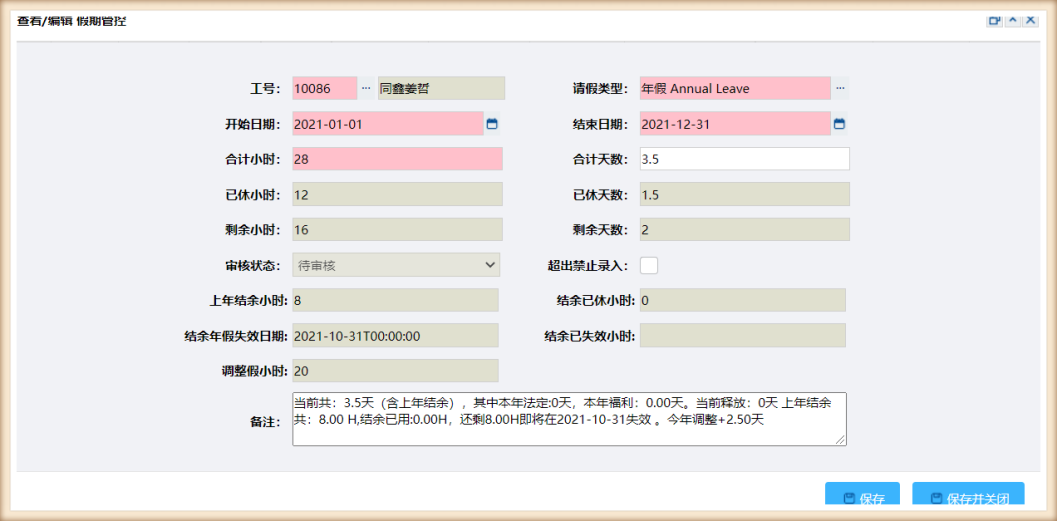Click the 保存并关闭 button
The height and width of the screenshot is (521, 1057).
click(x=968, y=498)
